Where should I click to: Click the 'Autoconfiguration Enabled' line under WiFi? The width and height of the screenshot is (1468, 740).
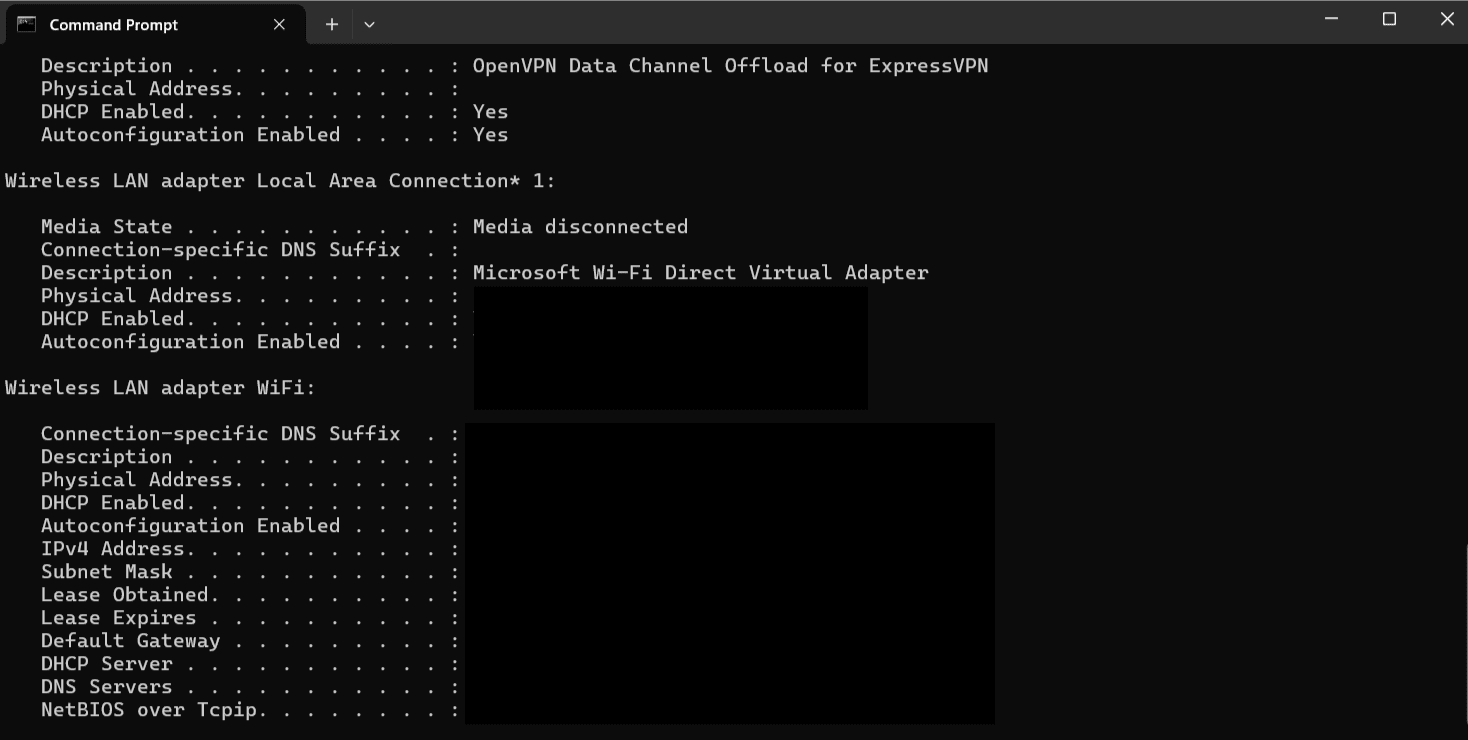click(x=190, y=525)
